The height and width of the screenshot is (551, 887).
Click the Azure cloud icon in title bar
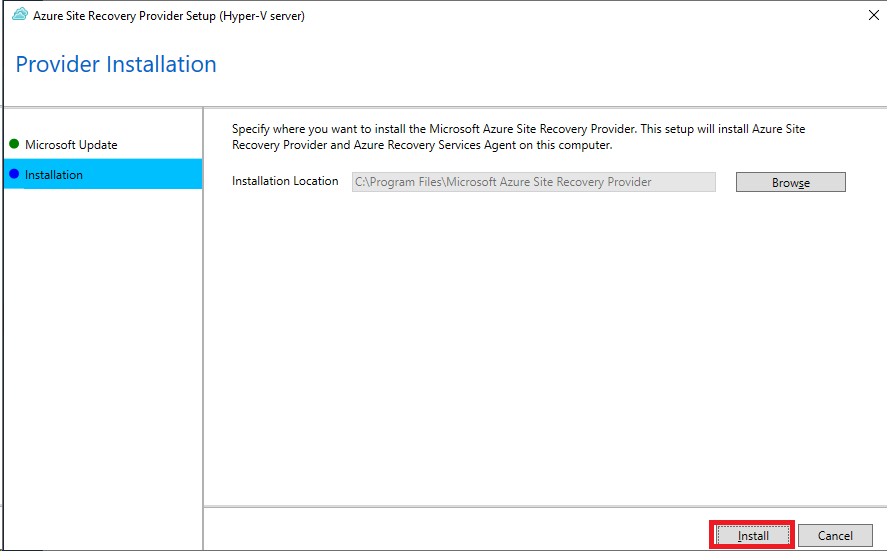(20, 15)
